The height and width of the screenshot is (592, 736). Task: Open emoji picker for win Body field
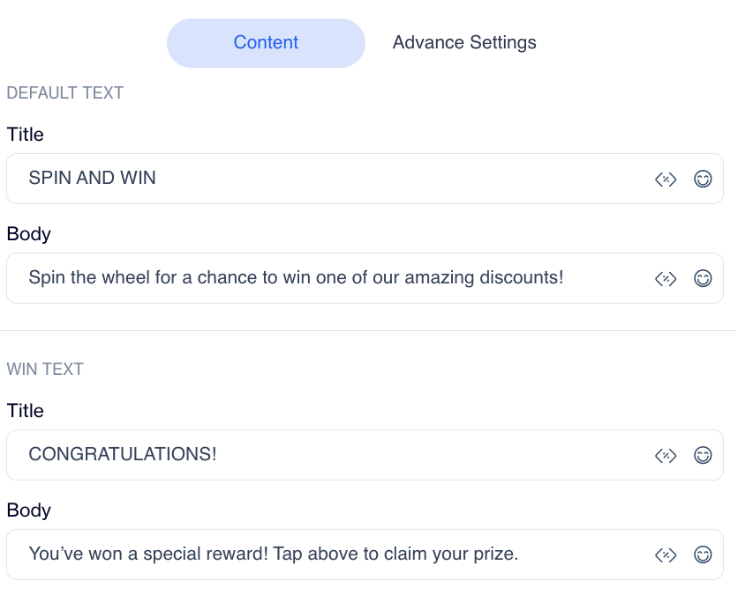[x=703, y=555]
